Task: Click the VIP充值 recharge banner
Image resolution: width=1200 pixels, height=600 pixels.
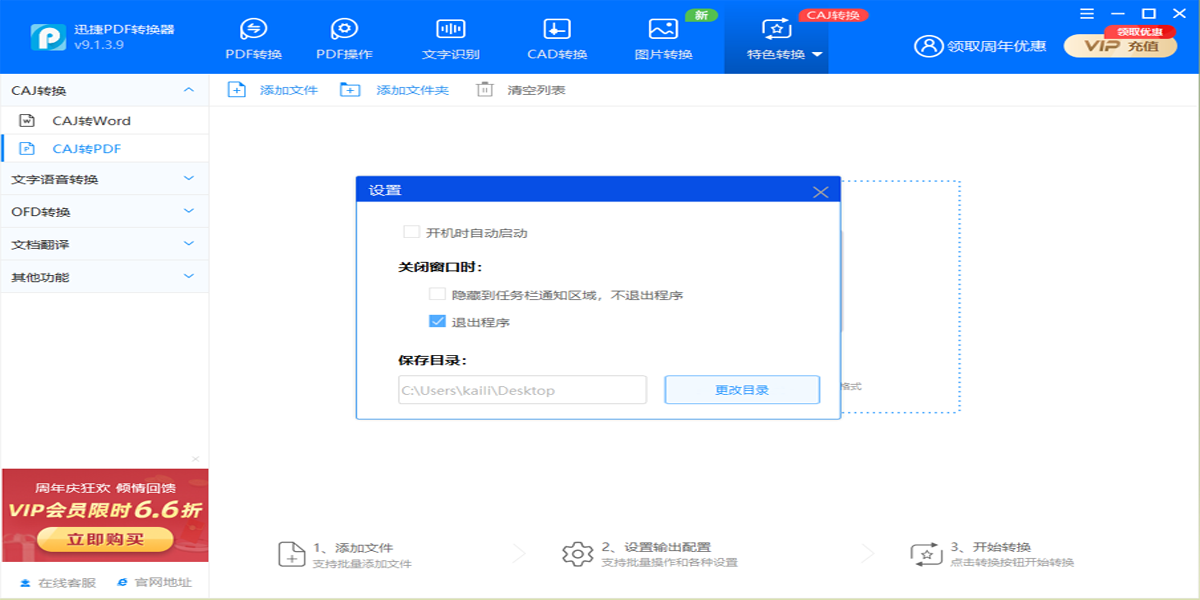Action: coord(1119,45)
